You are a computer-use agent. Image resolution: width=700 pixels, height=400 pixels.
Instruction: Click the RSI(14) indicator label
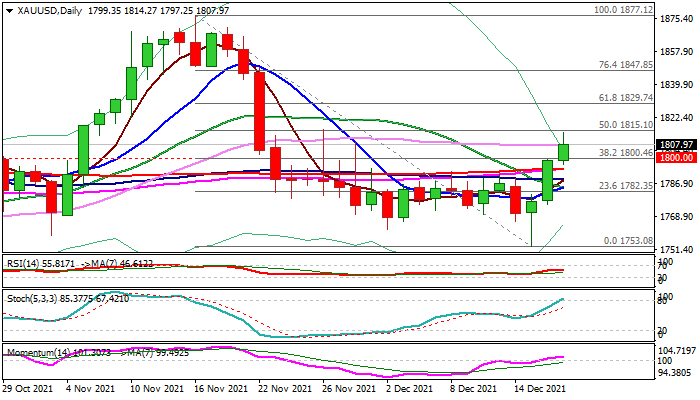(x=23, y=264)
